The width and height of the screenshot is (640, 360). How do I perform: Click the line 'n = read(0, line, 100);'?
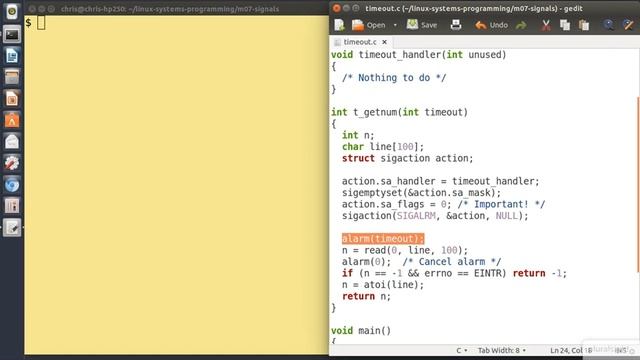[x=405, y=250]
